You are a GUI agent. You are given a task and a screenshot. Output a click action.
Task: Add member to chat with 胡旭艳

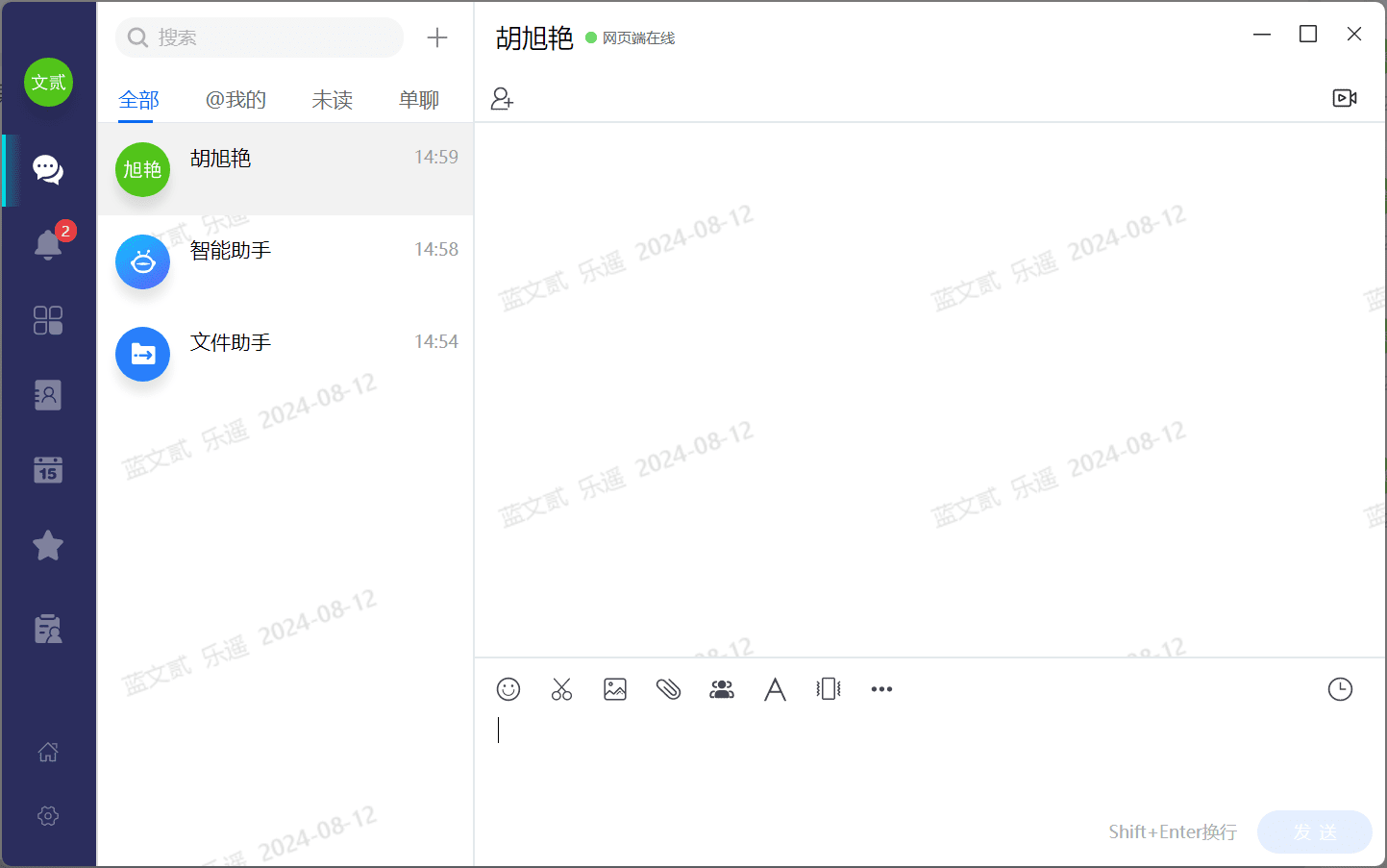[502, 99]
